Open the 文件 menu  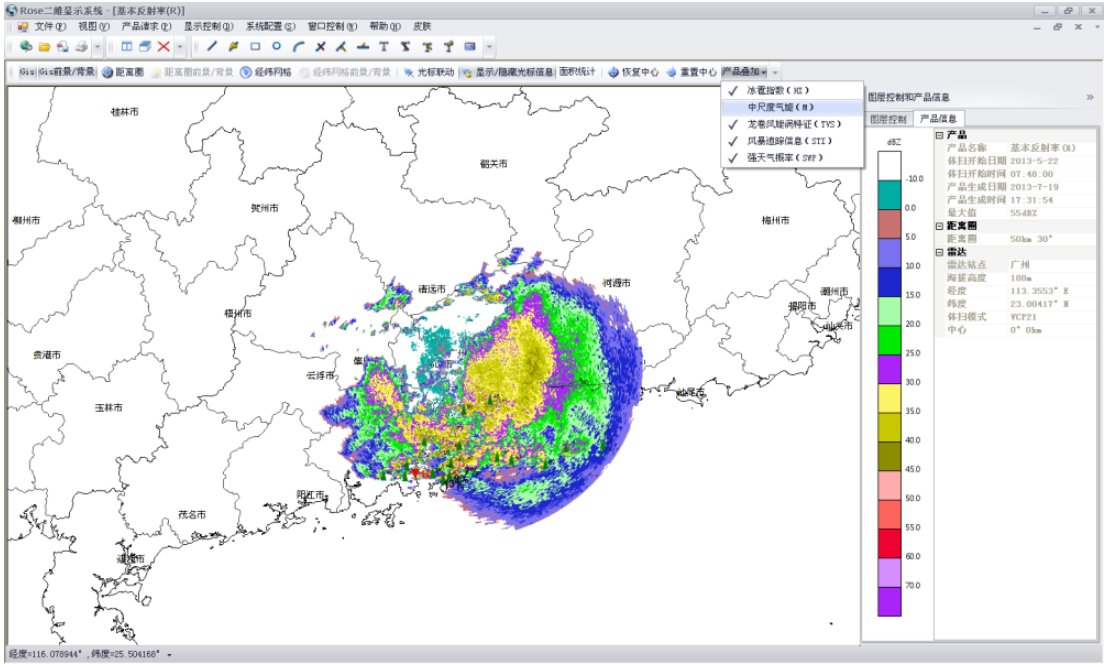tap(50, 27)
